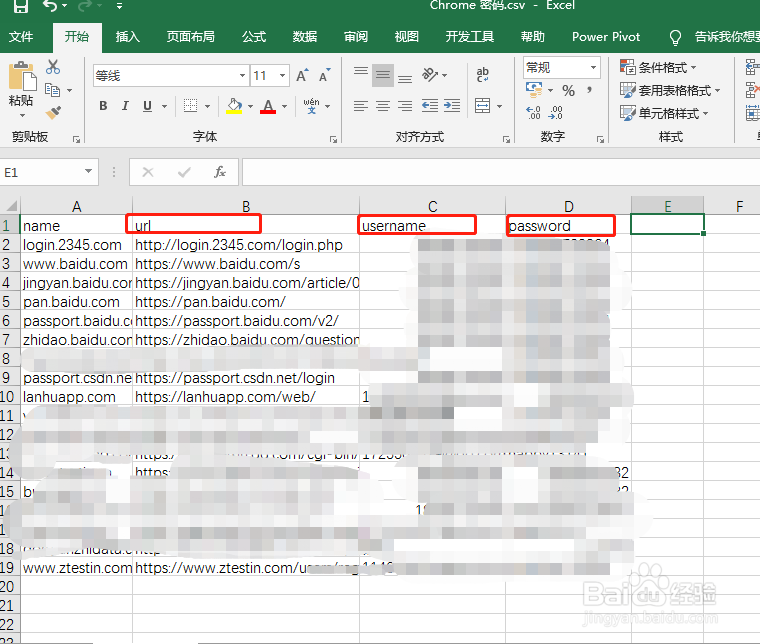The image size is (760, 644).
Task: Switch to 页面布局 Page Layout tab
Action: click(x=190, y=37)
